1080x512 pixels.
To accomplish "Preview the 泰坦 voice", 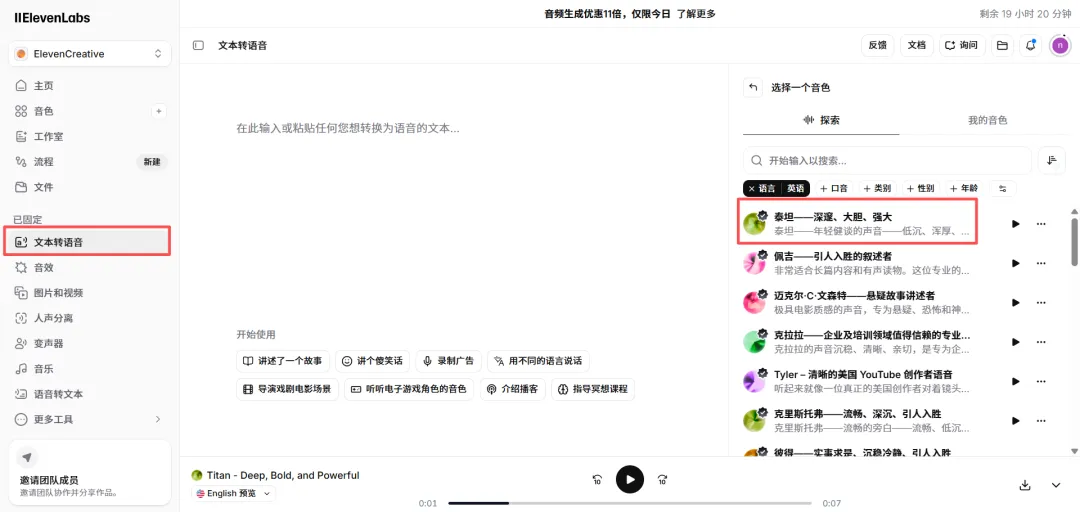I will tap(1015, 224).
